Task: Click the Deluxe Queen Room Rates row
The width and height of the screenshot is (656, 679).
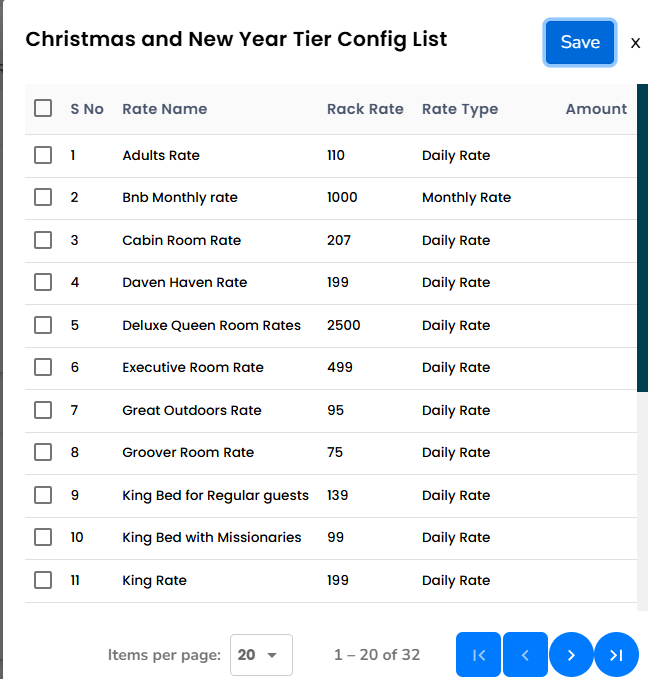Action: (211, 325)
